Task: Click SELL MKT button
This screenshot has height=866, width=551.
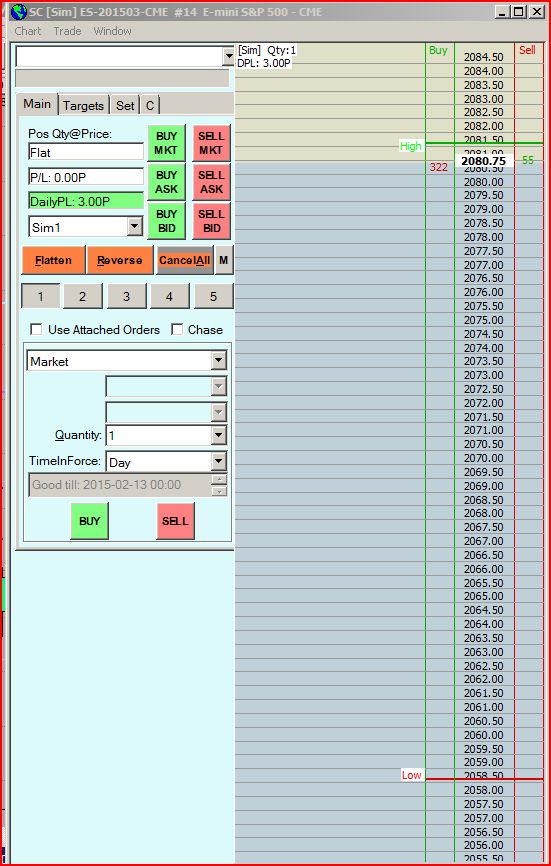Action: [x=211, y=143]
